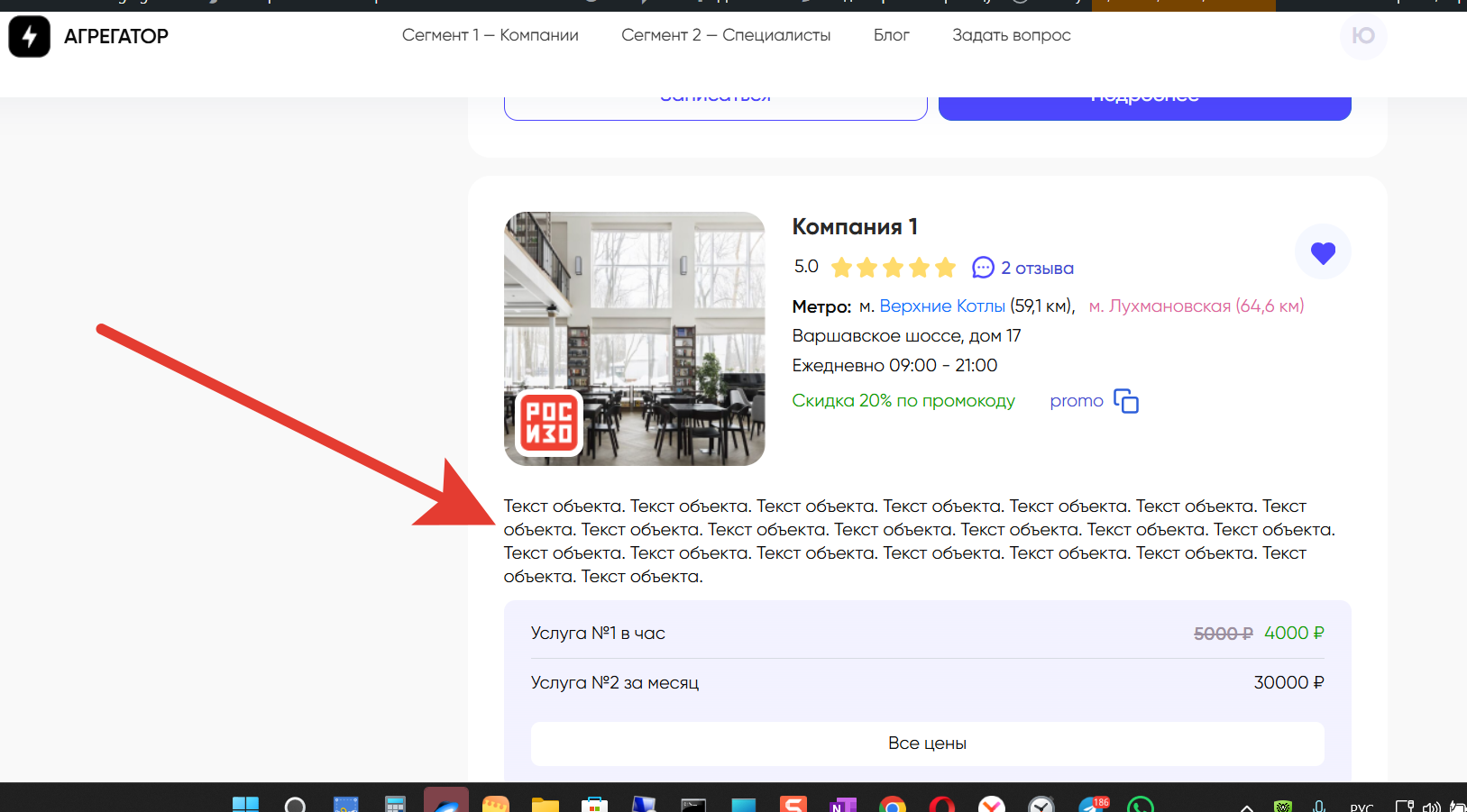Select the Услуга №1 в час row
This screenshot has height=812, width=1467.
927,634
